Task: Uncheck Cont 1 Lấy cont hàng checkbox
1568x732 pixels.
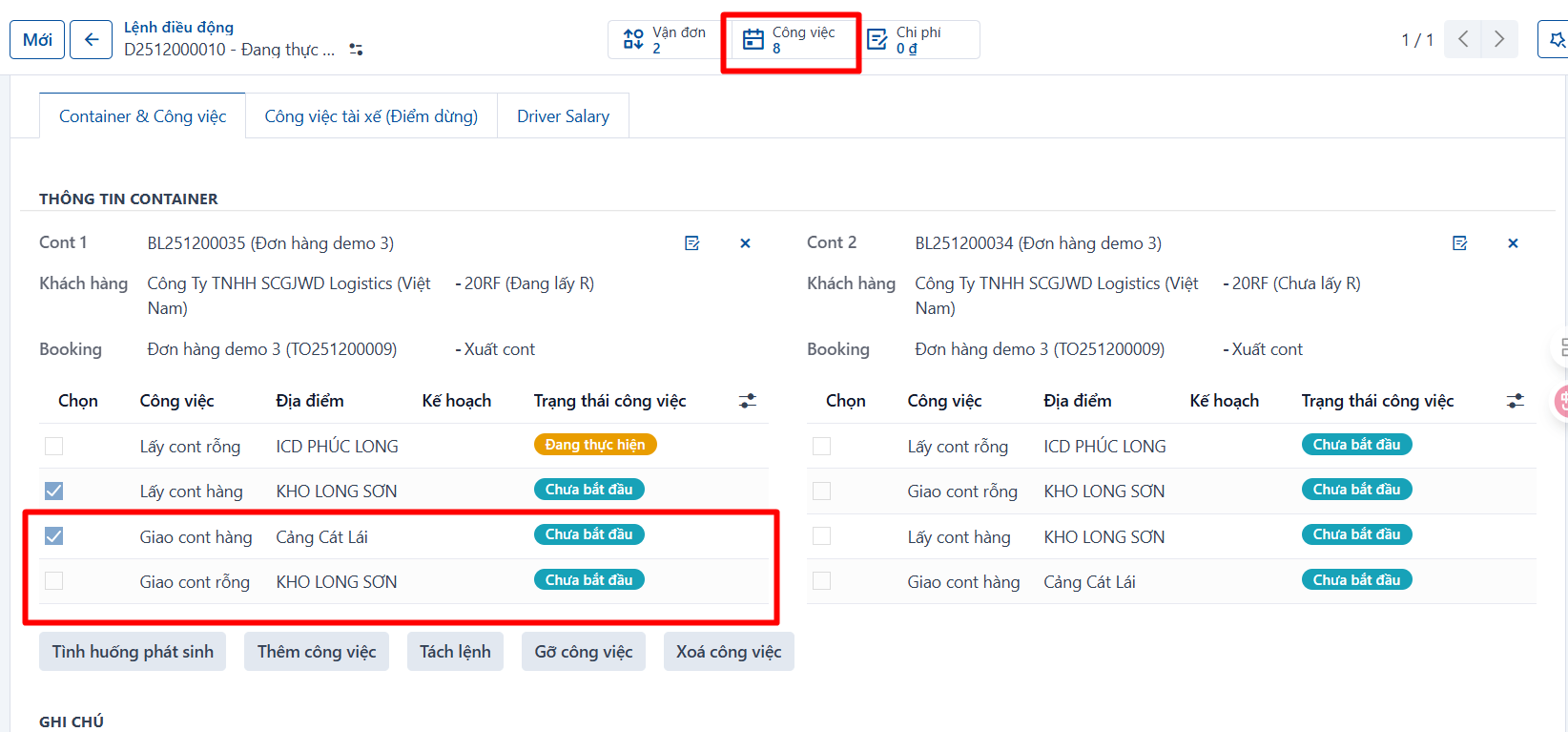Action: tap(54, 491)
